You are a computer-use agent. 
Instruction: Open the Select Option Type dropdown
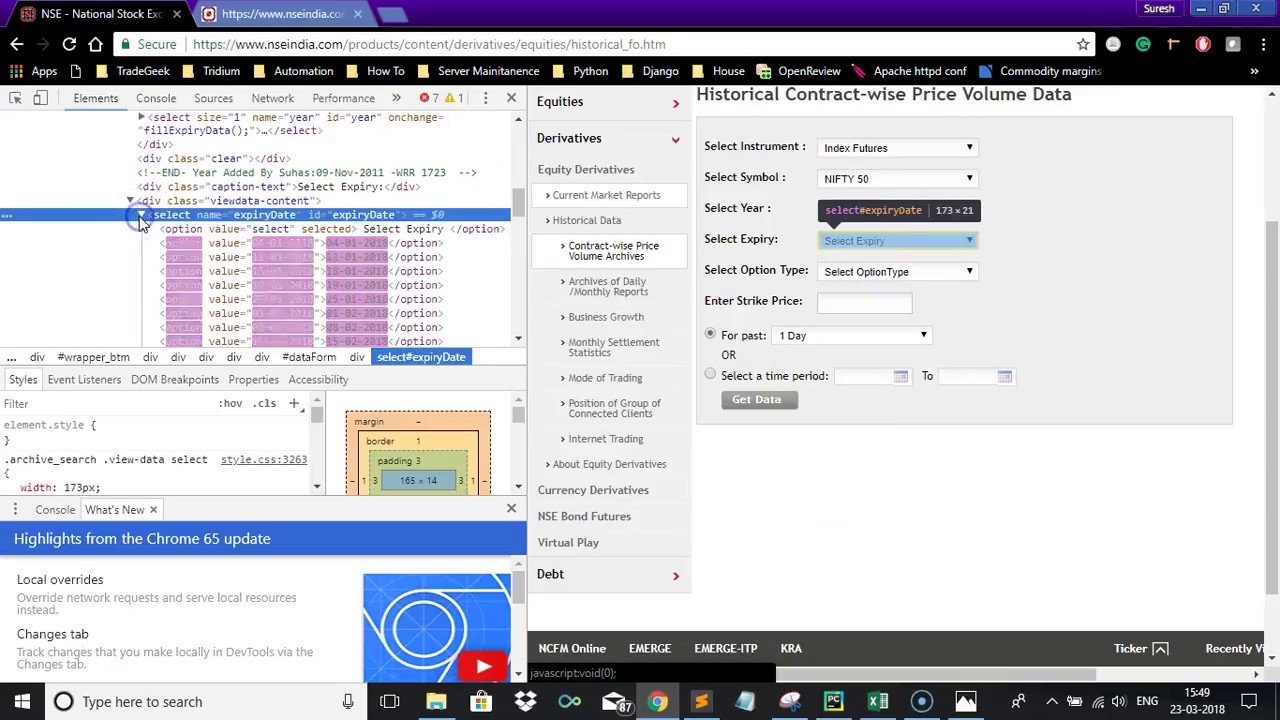(898, 272)
